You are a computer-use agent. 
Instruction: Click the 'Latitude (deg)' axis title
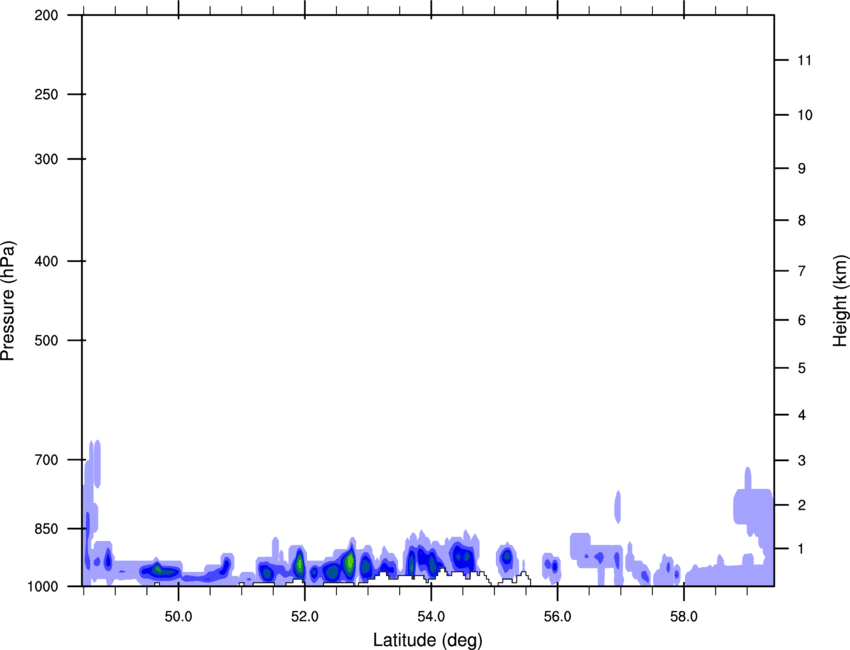point(428,640)
